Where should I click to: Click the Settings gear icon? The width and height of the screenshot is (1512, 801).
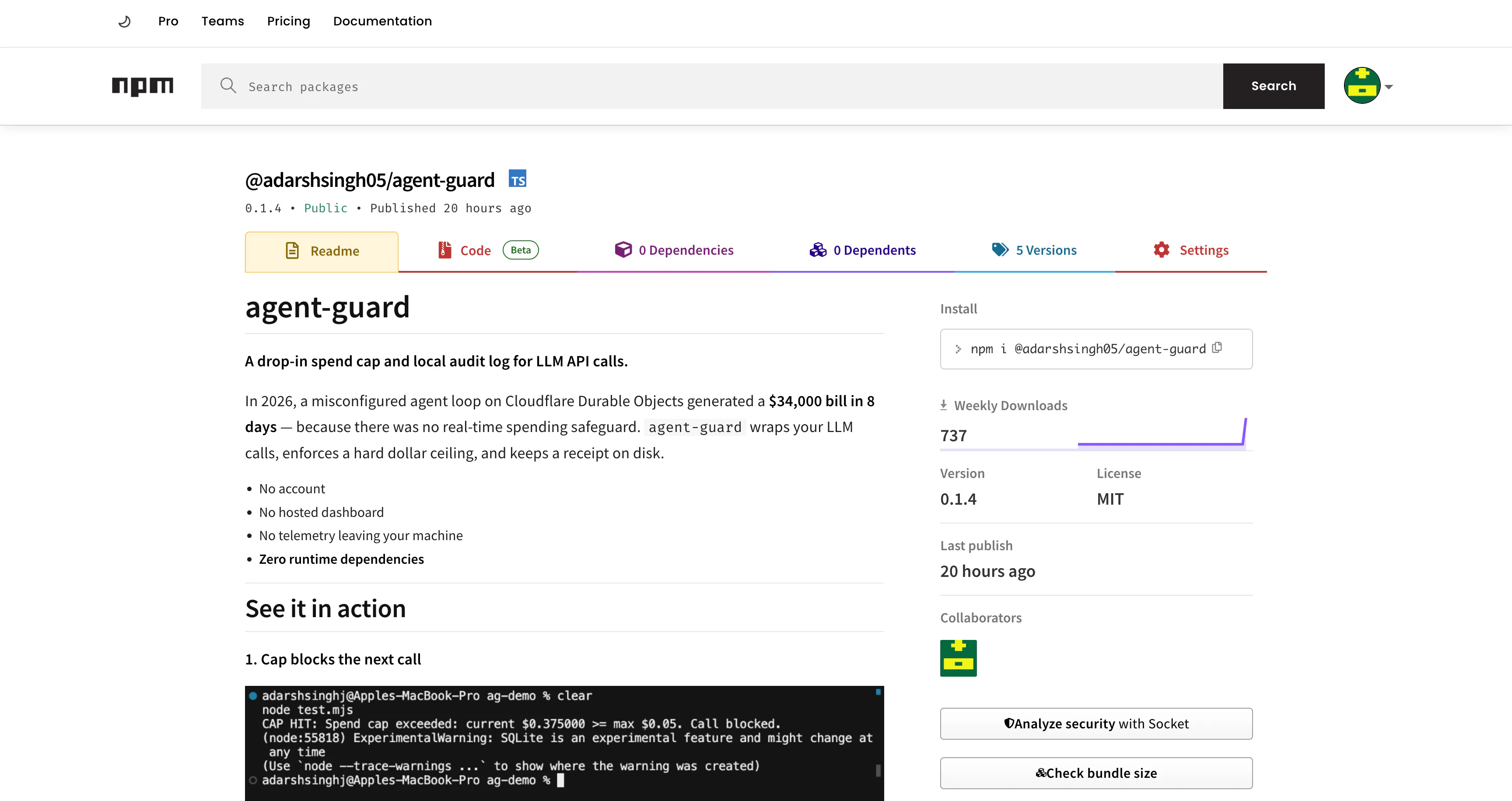tap(1161, 249)
